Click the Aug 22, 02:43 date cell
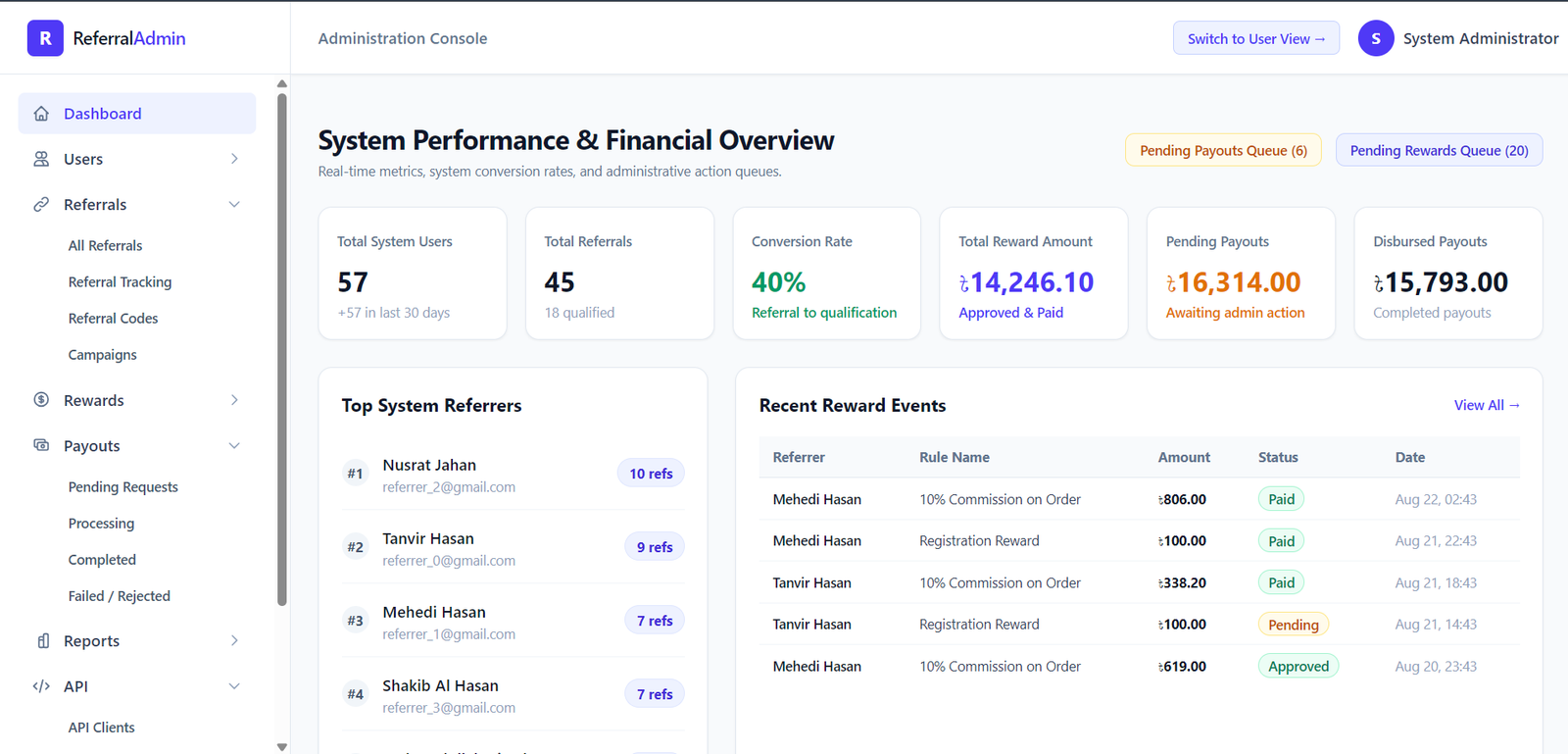Screen dimensions: 1568x754 pyautogui.click(x=1436, y=499)
